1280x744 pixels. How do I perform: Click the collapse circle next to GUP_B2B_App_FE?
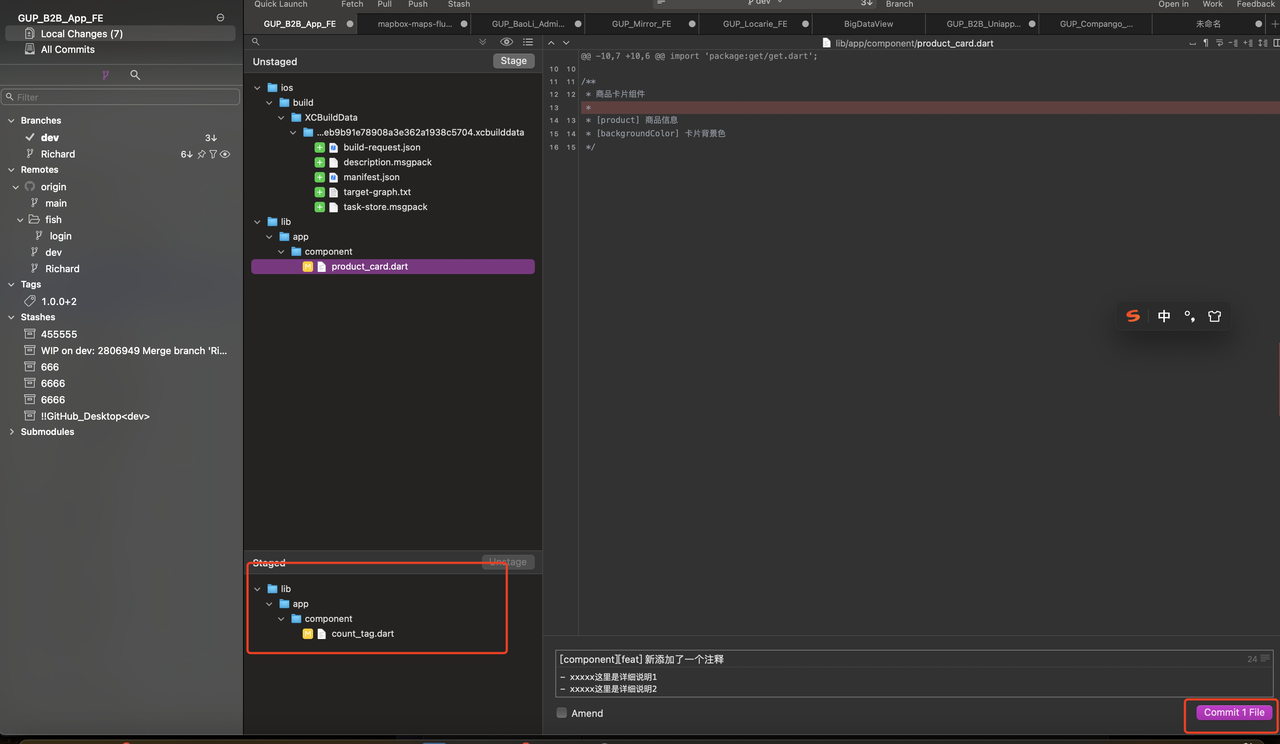(x=220, y=18)
